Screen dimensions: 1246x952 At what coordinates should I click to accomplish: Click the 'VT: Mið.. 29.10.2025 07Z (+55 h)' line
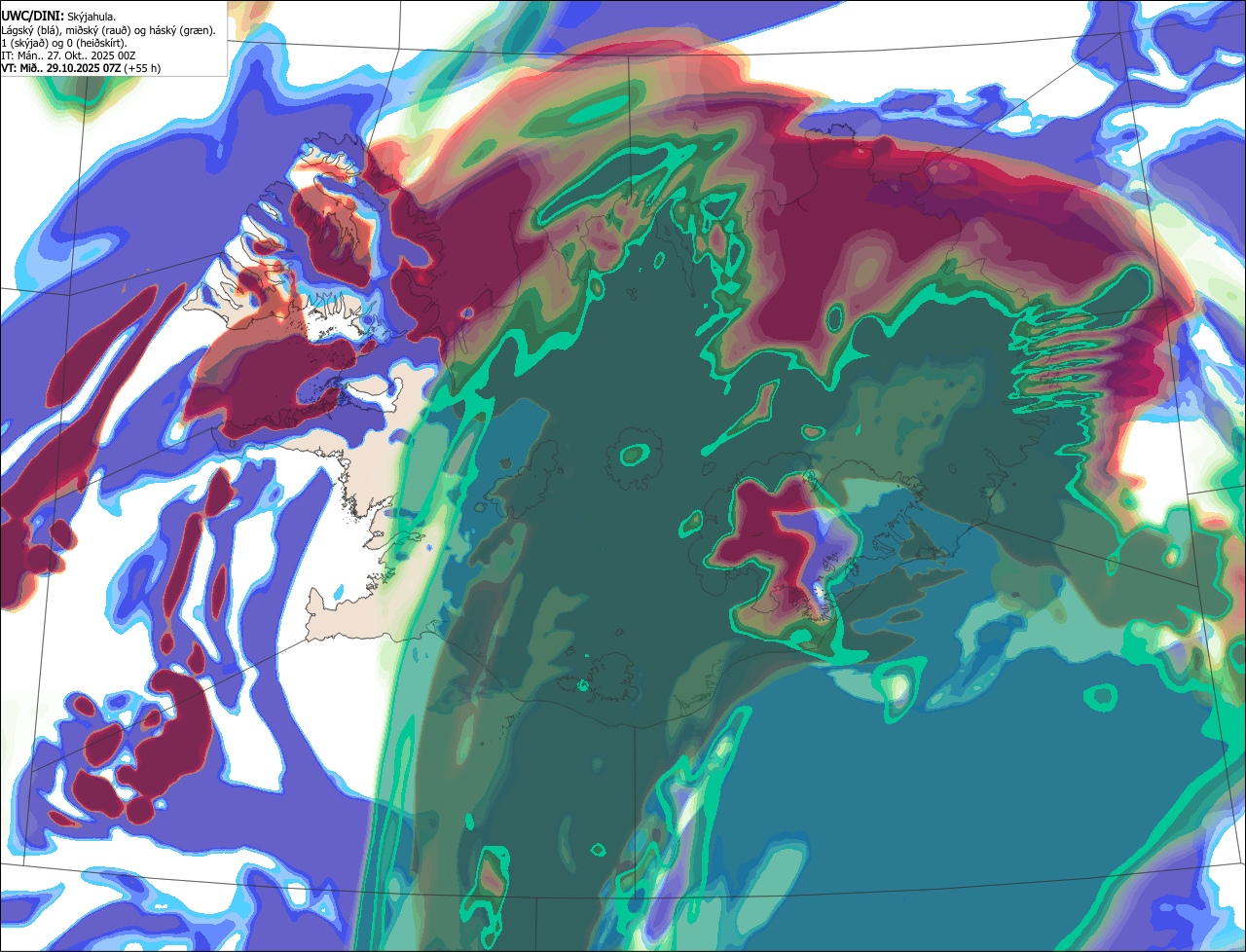(x=81, y=68)
